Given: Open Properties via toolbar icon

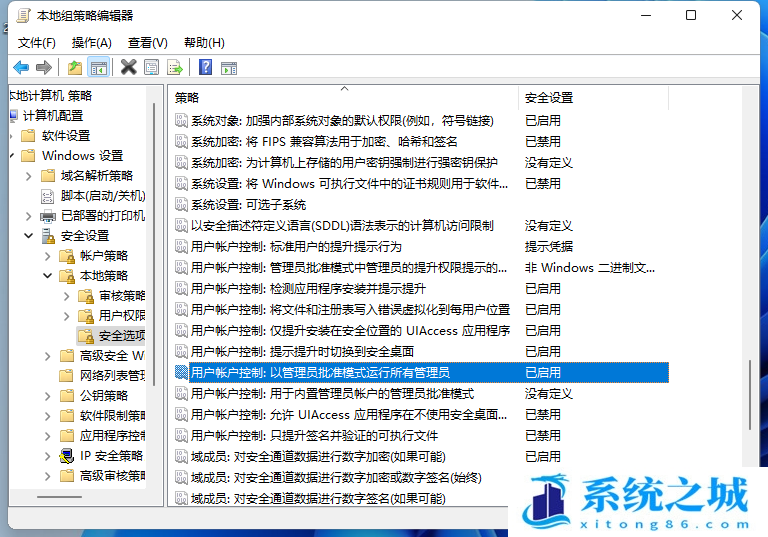Looking at the screenshot, I should pos(151,67).
